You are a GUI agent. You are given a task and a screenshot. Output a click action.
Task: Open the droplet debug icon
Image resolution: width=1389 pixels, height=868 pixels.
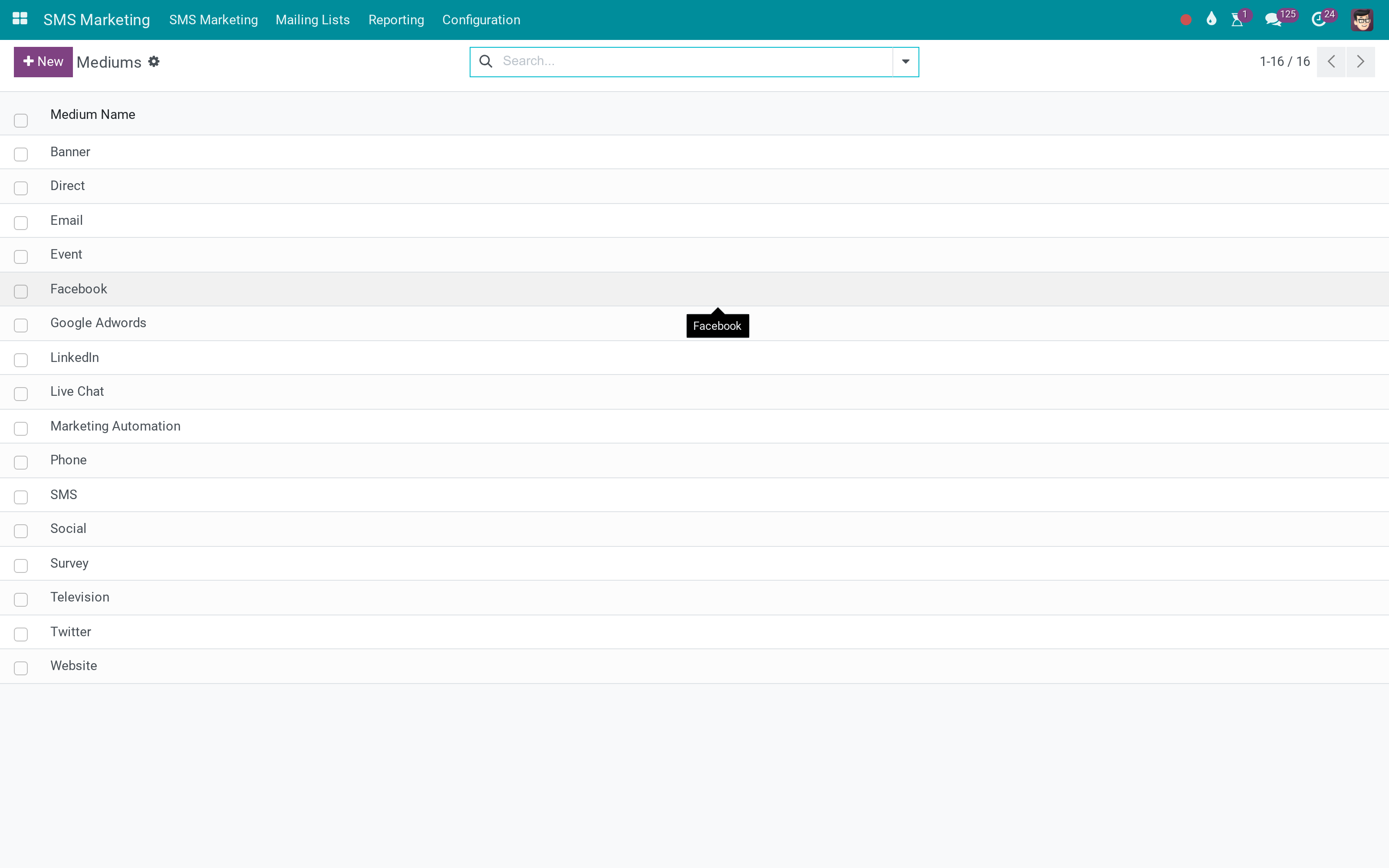[x=1211, y=20]
